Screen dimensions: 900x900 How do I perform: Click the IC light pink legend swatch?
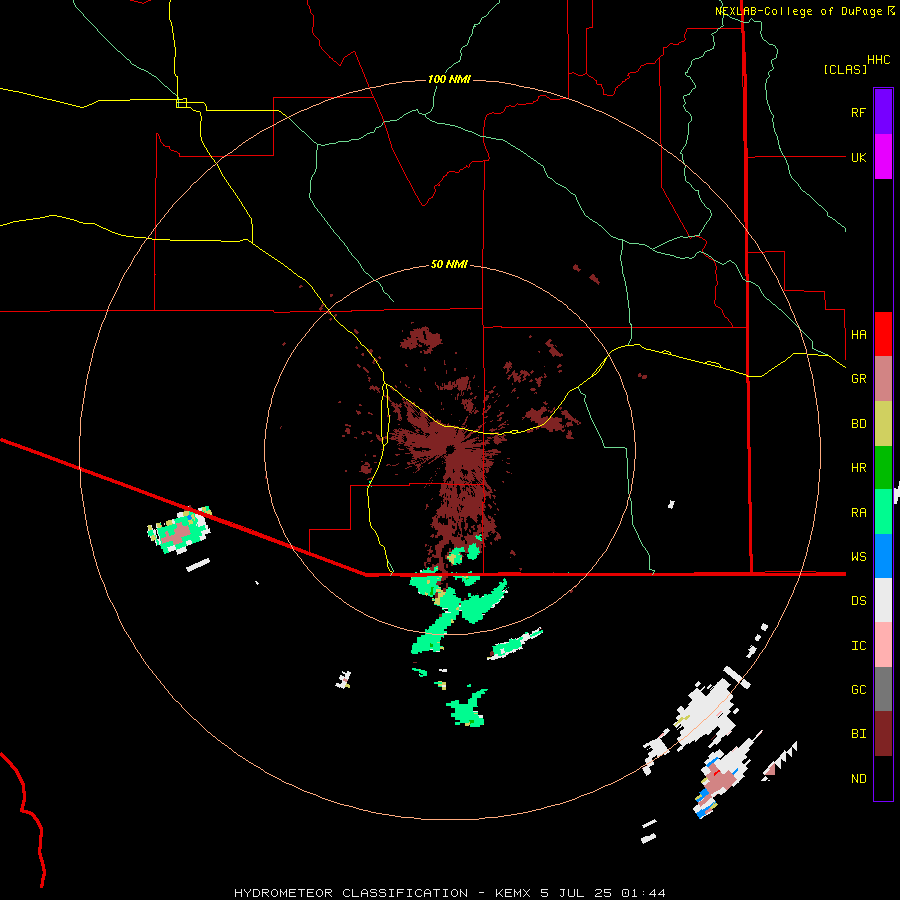tap(883, 645)
